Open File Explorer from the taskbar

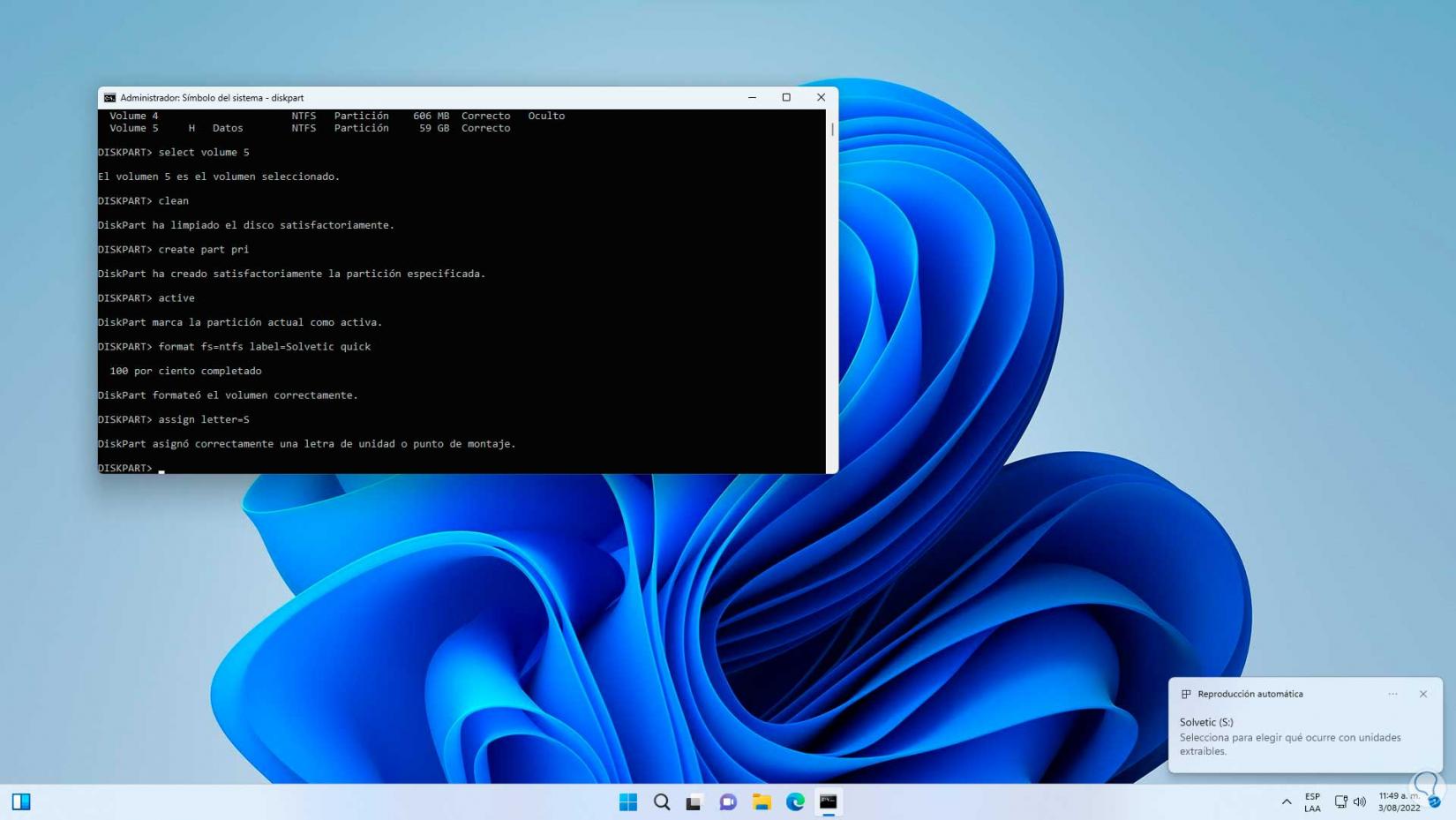tap(762, 801)
